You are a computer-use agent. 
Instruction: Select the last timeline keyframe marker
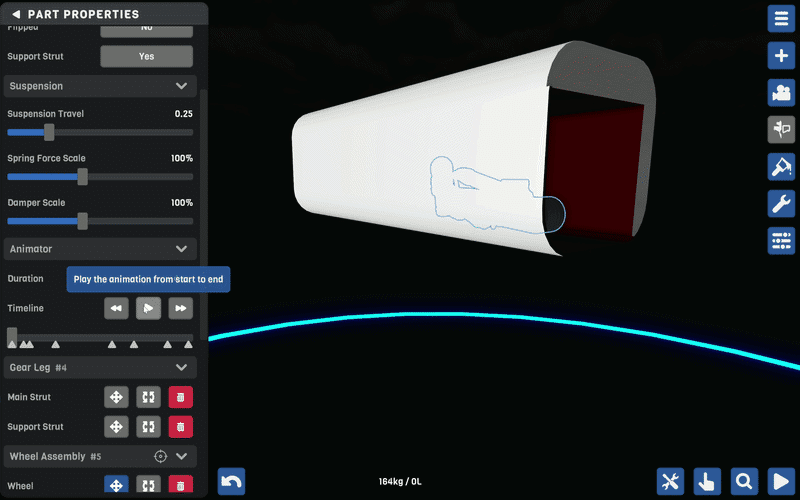coord(188,345)
